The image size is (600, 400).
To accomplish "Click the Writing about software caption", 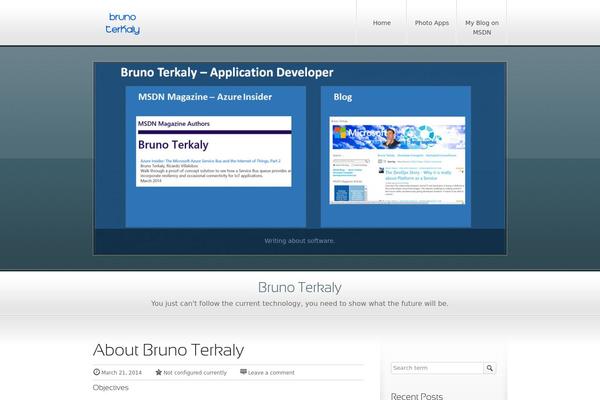I will [300, 241].
